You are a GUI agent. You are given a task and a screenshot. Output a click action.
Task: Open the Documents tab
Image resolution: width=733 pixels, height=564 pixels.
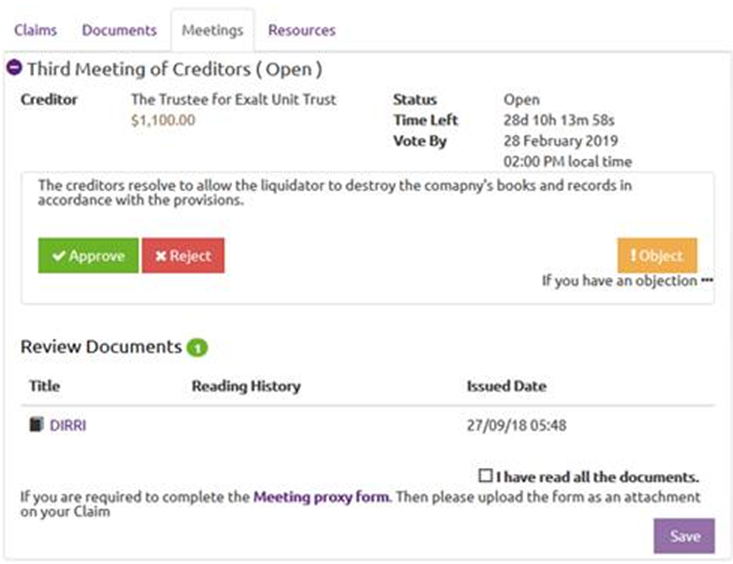coord(119,30)
